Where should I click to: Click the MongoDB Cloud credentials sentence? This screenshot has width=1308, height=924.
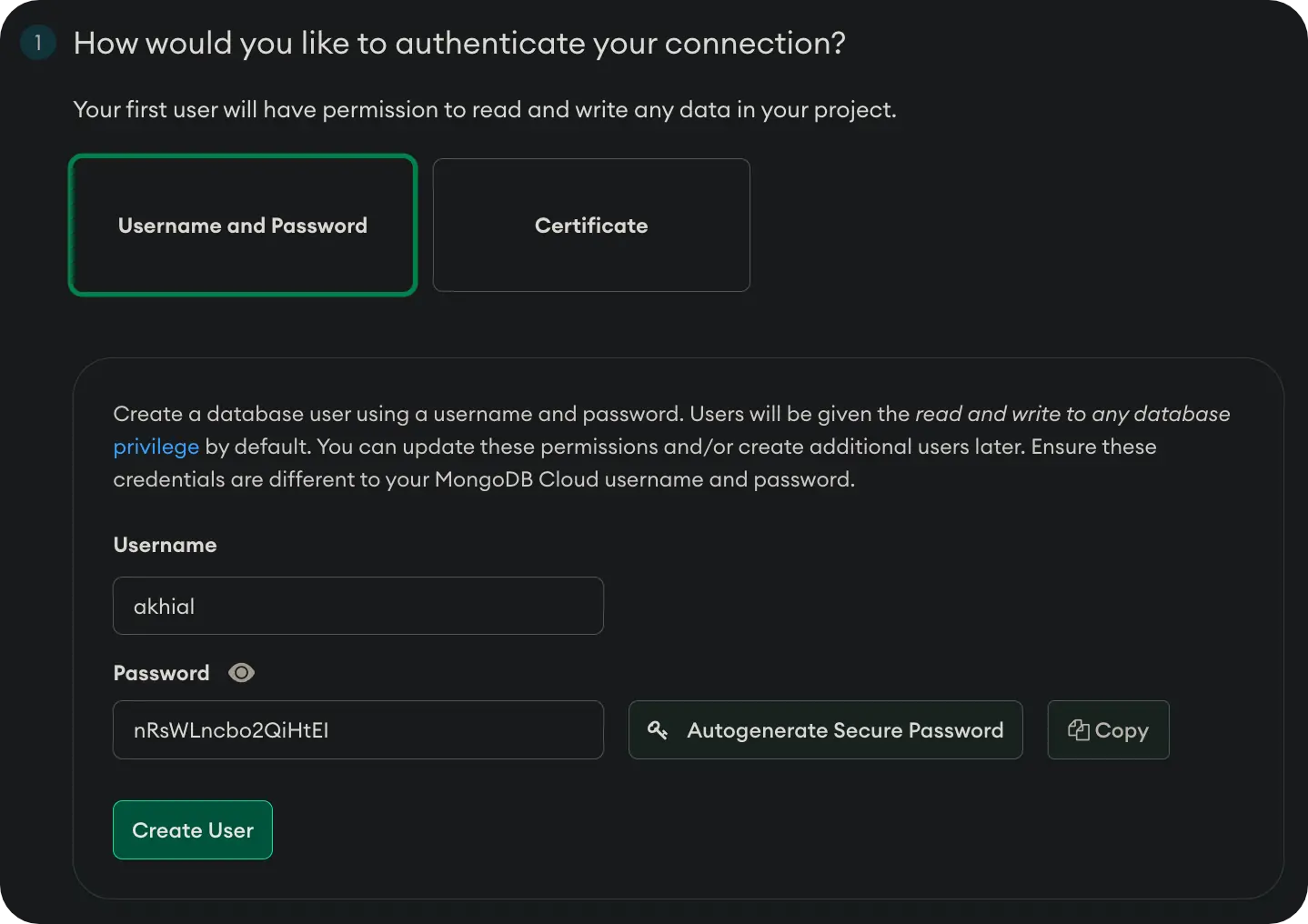(483, 479)
